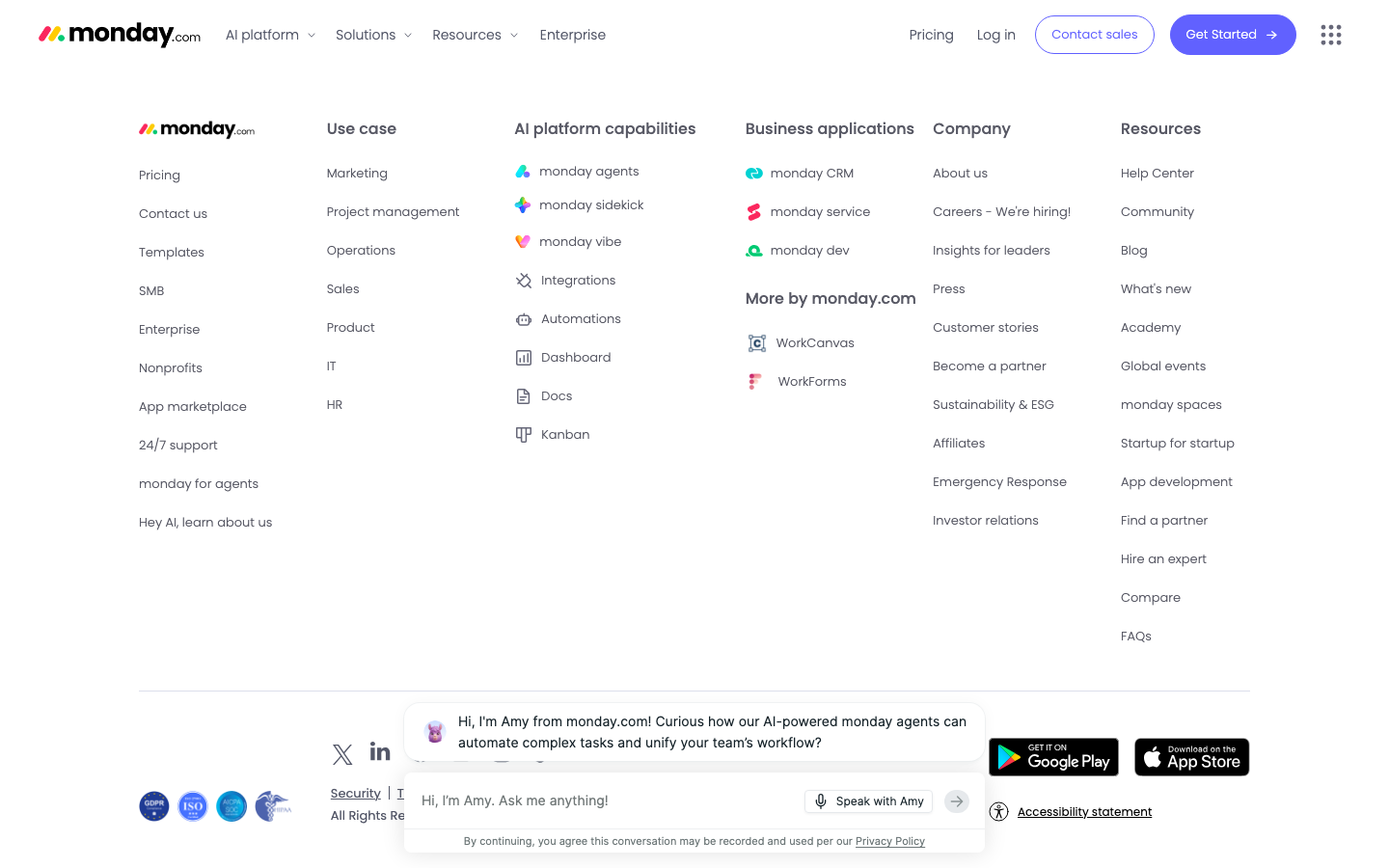This screenshot has width=1389, height=868.
Task: Click the Dashboard chart icon
Action: point(524,358)
